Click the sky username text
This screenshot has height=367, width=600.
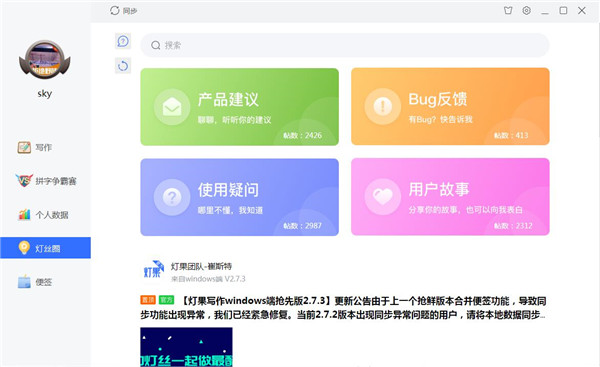tap(45, 93)
